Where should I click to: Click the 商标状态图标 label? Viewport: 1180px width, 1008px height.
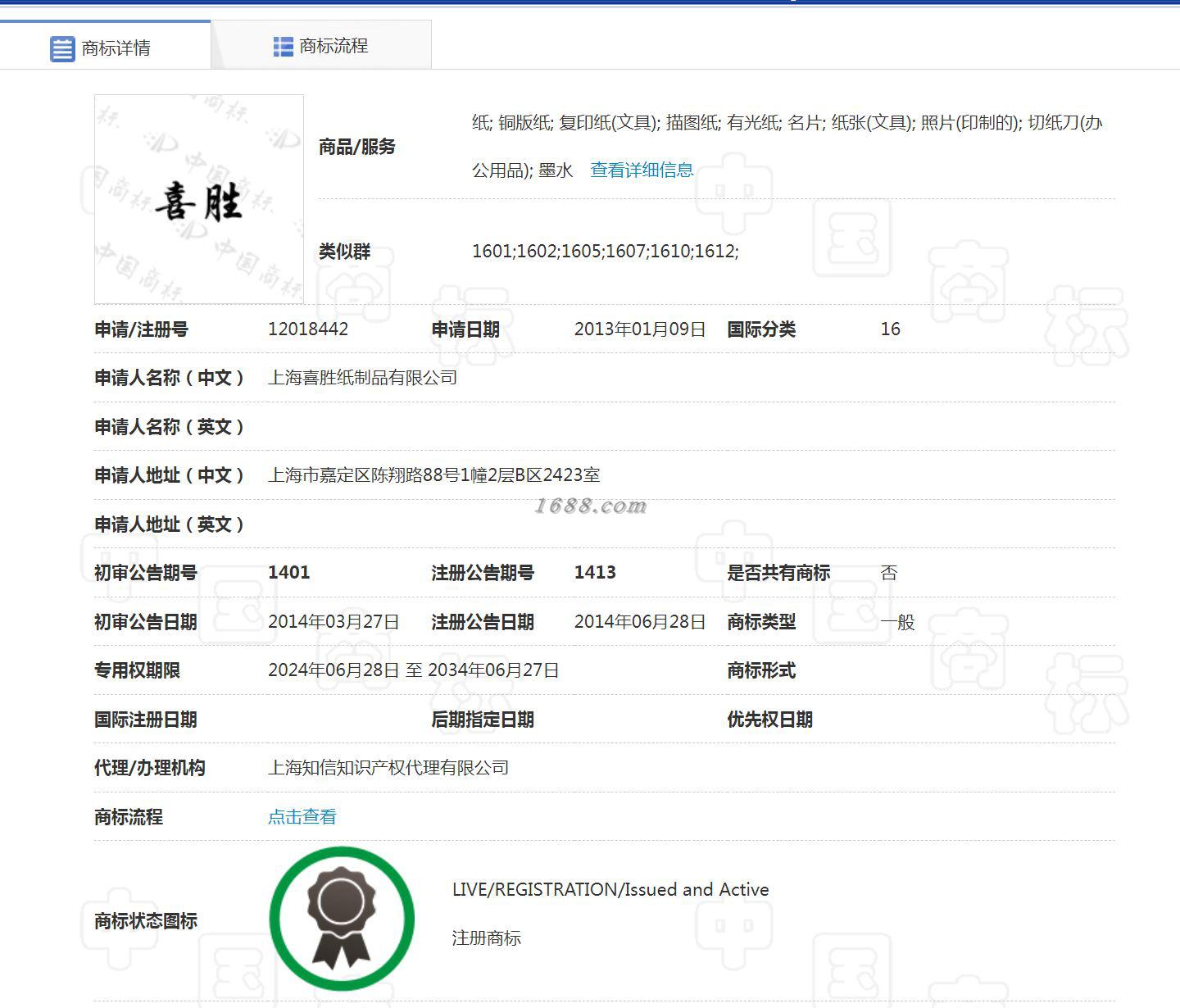(146, 921)
